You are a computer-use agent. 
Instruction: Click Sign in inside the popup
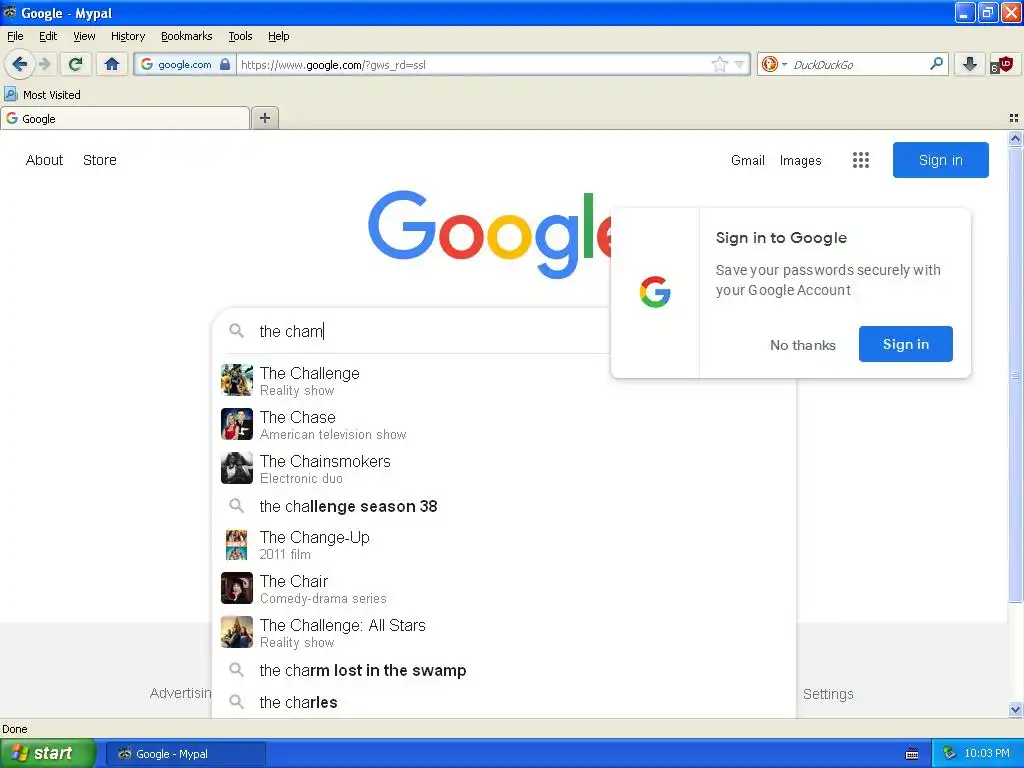(x=905, y=344)
